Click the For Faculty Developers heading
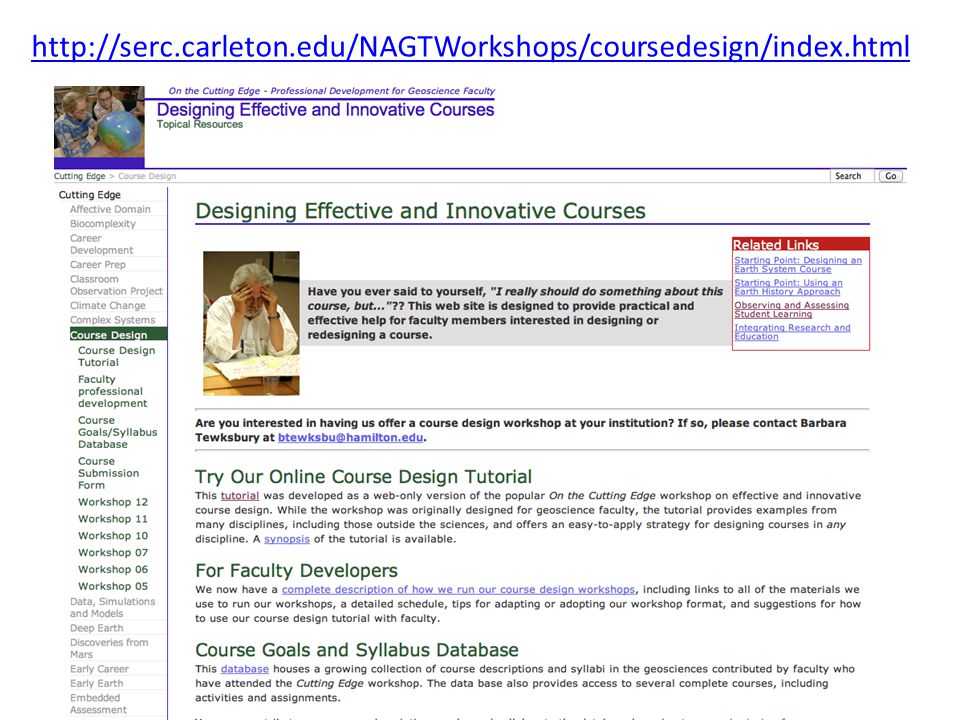Viewport: 960px width, 720px height. pyautogui.click(x=296, y=571)
